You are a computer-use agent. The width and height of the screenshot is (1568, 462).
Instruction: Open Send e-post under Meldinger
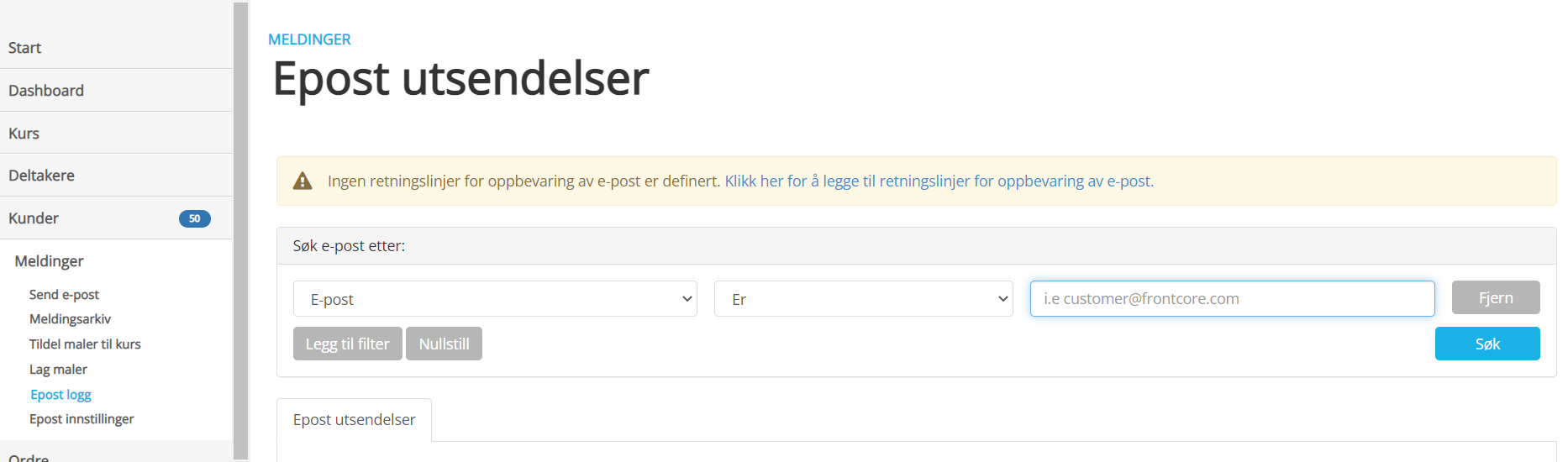point(64,295)
